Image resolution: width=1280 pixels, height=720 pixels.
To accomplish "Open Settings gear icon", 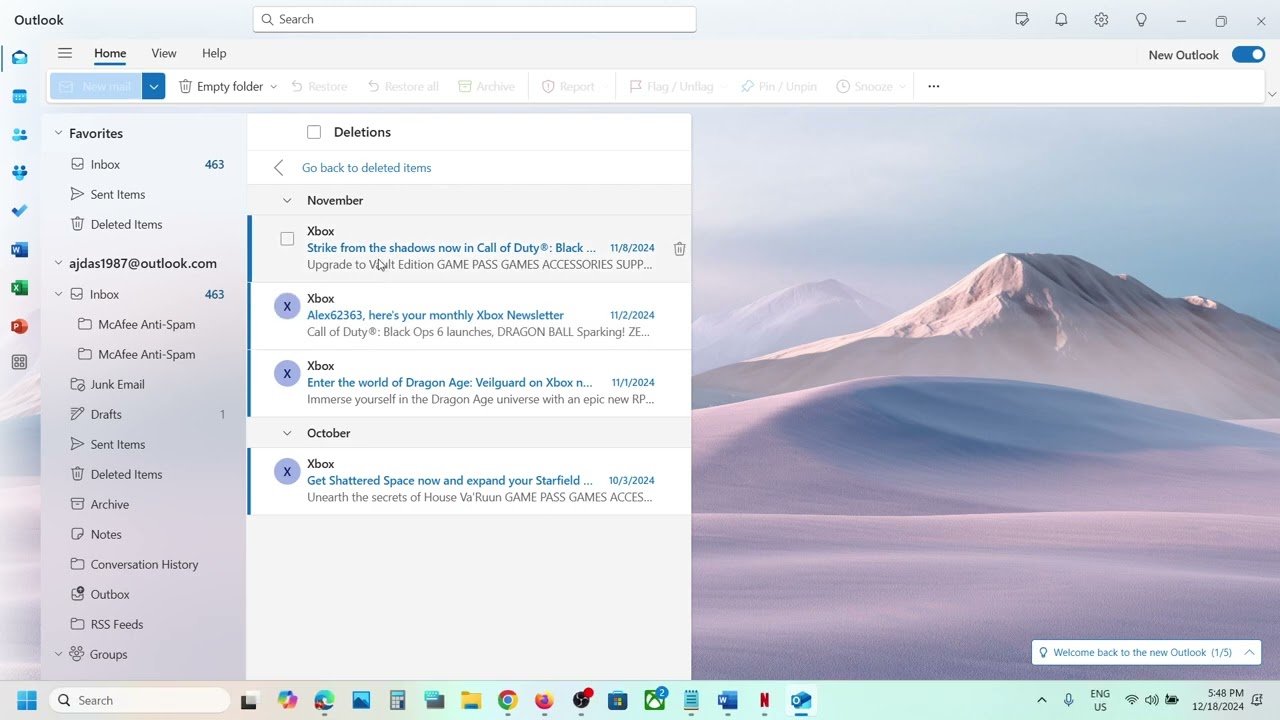I will [1101, 20].
